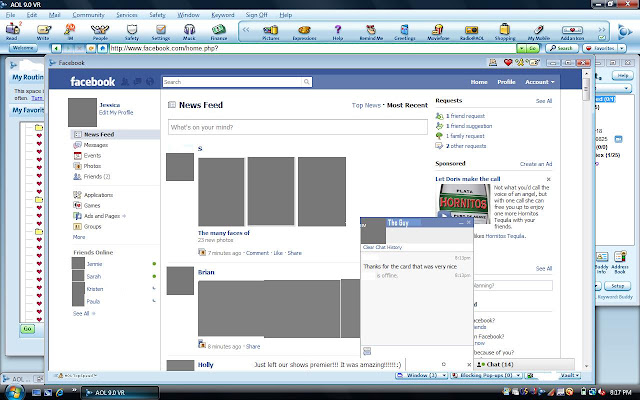Click the What's on your mind field
The height and width of the screenshot is (400, 640).
click(x=298, y=127)
